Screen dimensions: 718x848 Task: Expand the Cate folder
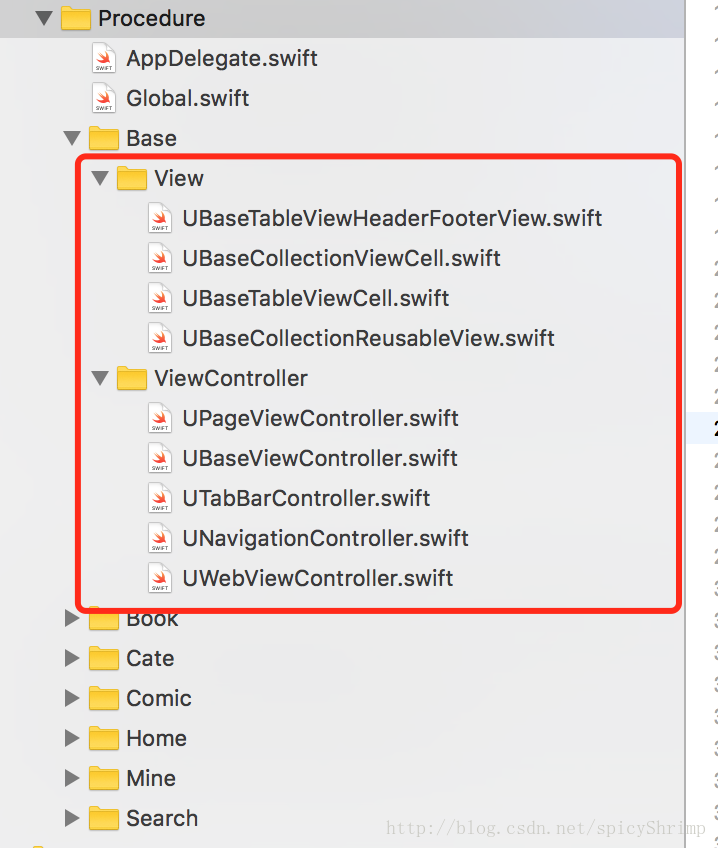[71, 658]
